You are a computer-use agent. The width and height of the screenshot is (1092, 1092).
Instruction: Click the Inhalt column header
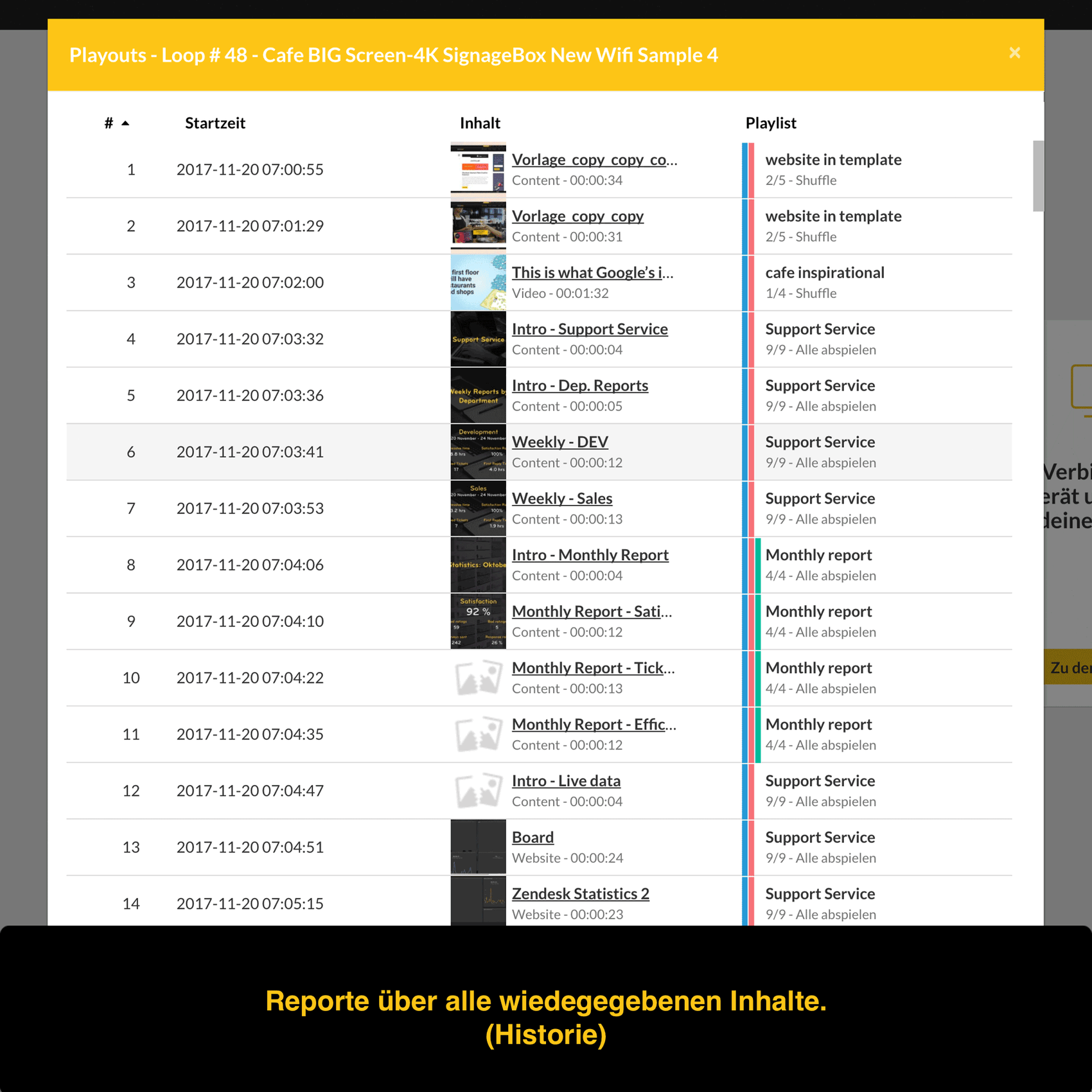point(479,123)
